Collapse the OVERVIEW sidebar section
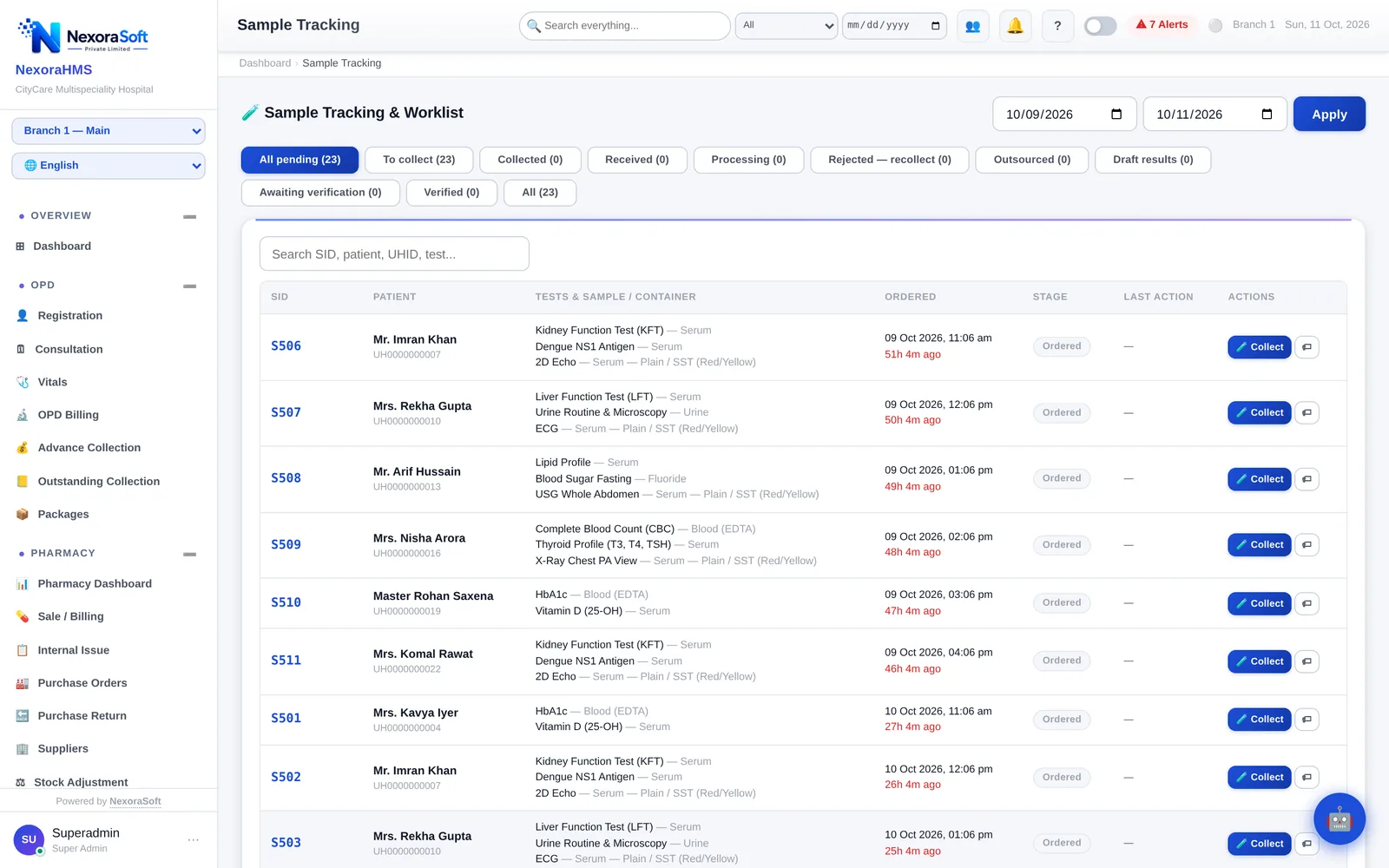 click(x=189, y=216)
